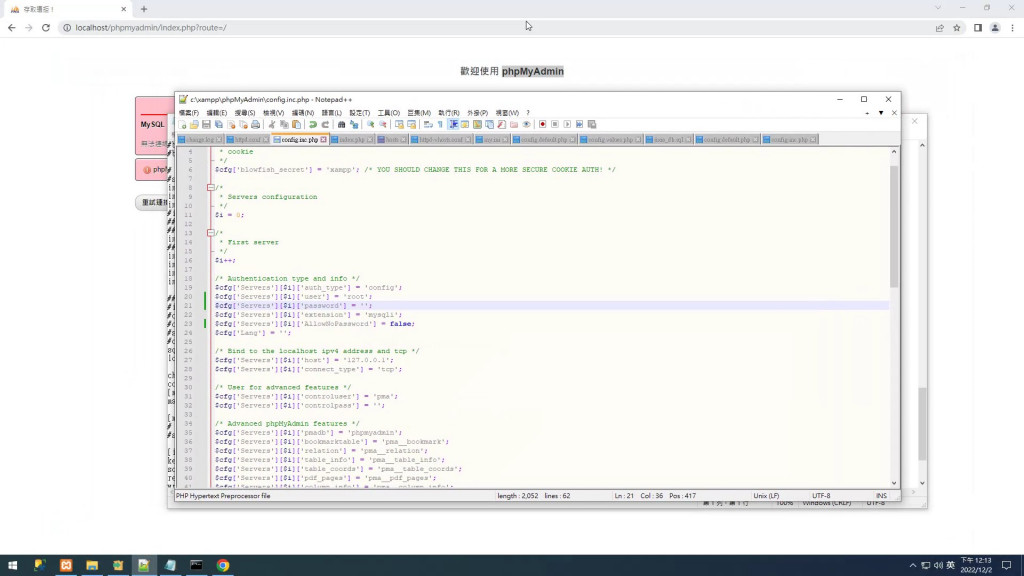The width and height of the screenshot is (1024, 576).
Task: Toggle the highlighted indent guide toolbar button
Action: click(454, 125)
